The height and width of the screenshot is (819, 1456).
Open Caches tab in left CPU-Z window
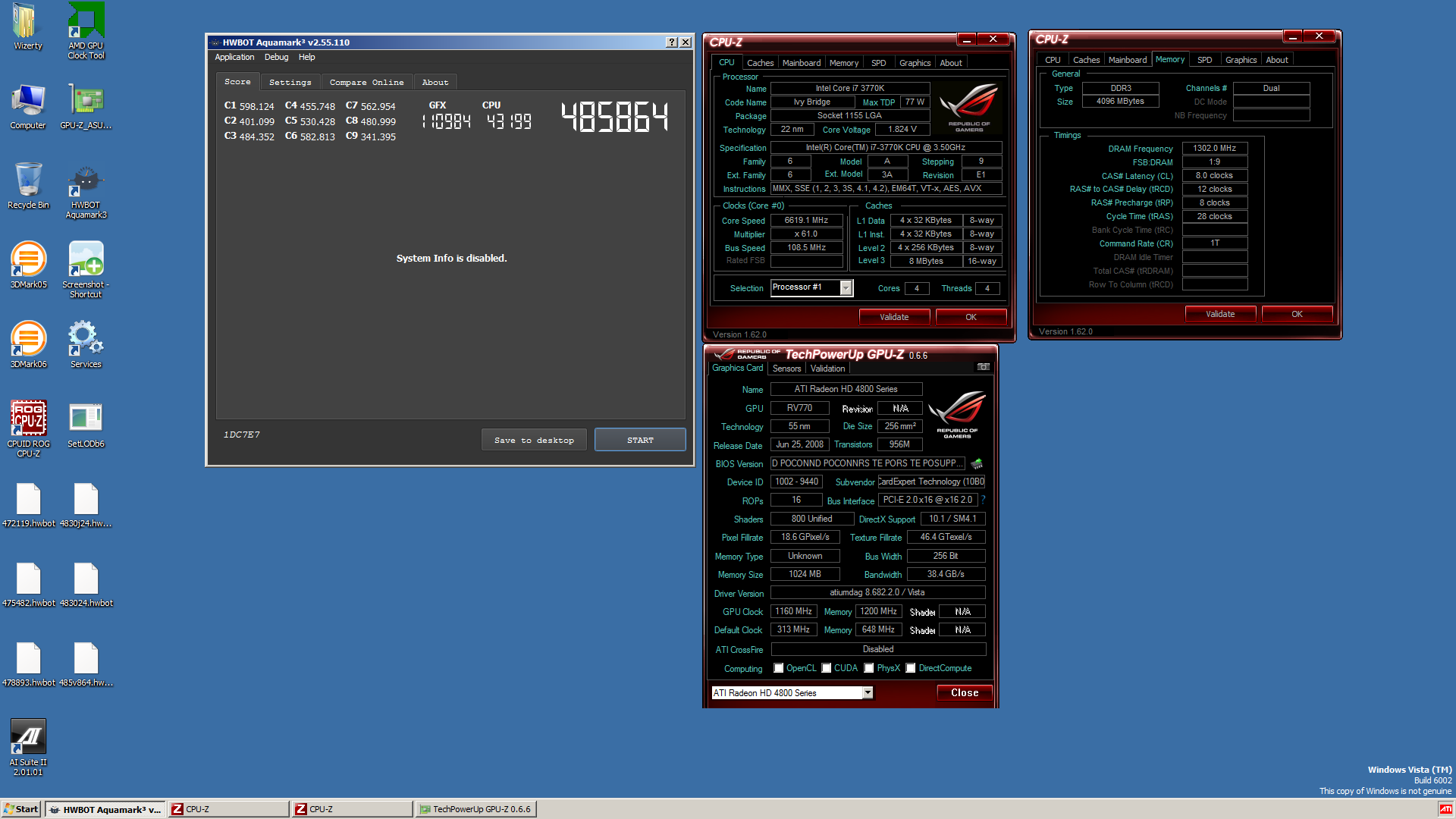point(760,63)
